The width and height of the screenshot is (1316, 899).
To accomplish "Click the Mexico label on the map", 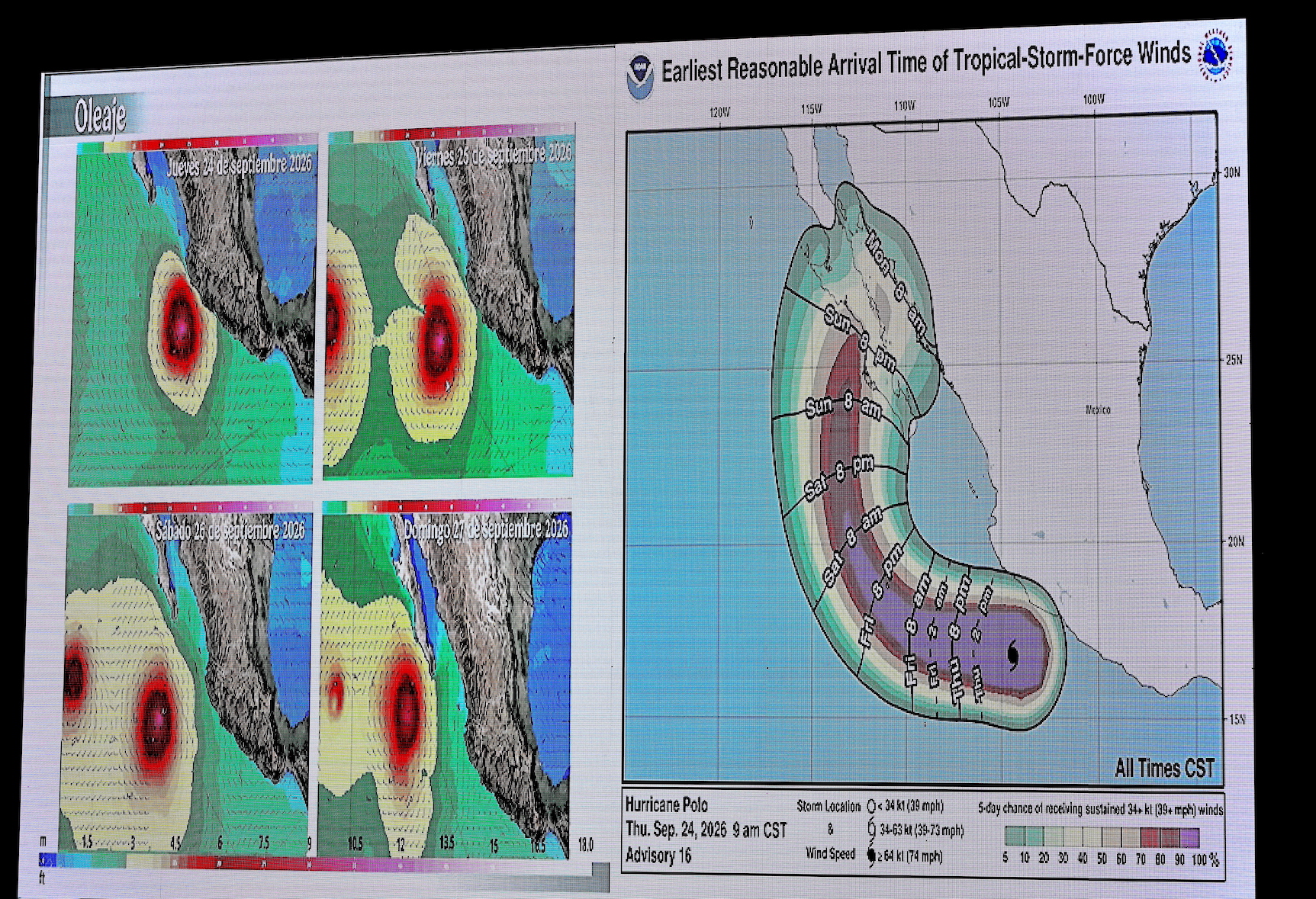I will pos(1098,409).
